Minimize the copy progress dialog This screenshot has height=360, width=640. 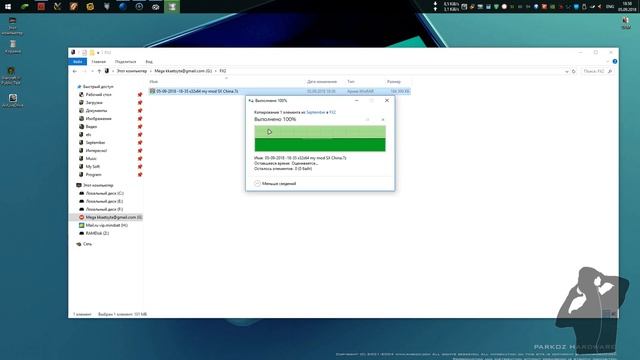[356, 100]
